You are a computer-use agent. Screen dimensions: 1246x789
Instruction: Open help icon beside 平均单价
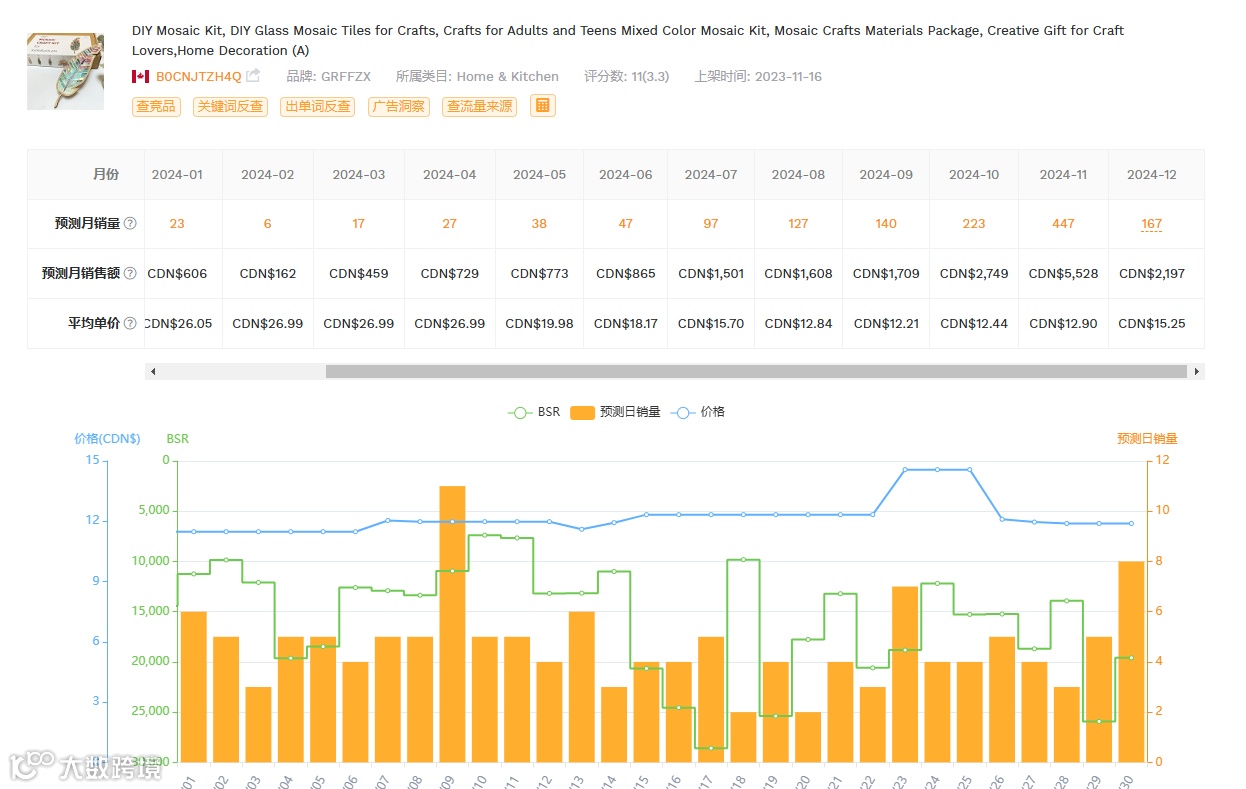point(130,324)
